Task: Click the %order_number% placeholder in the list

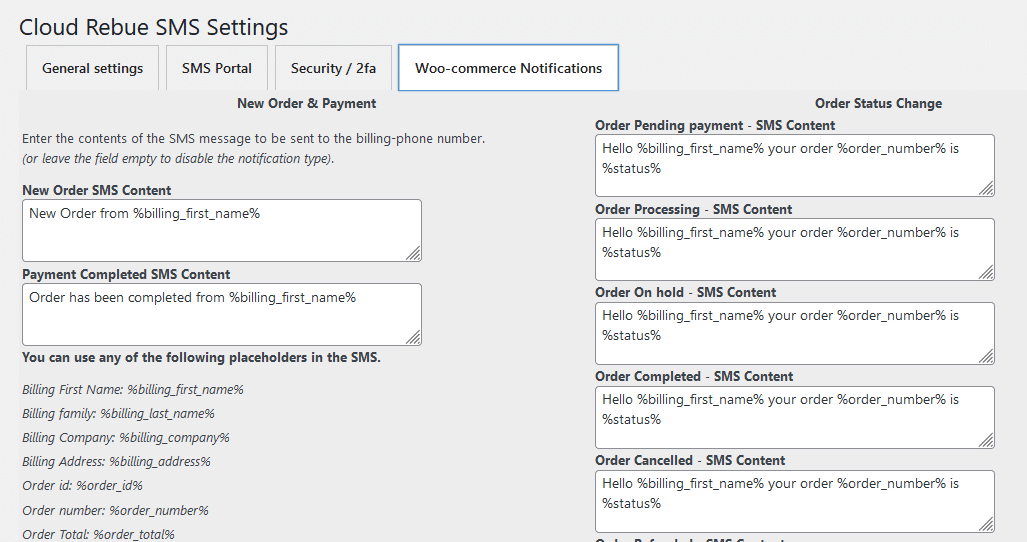Action: (159, 511)
